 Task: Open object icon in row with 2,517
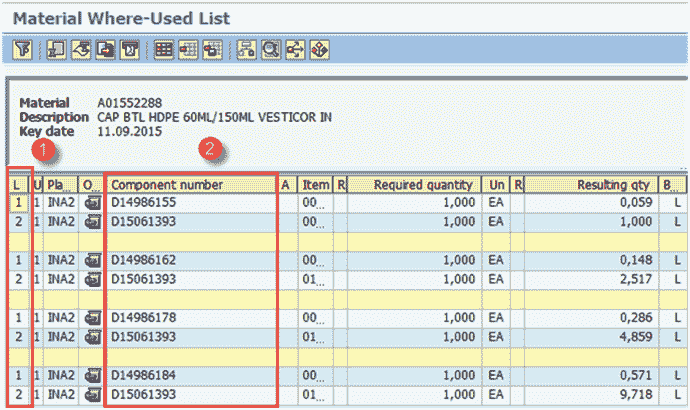pyautogui.click(x=92, y=280)
